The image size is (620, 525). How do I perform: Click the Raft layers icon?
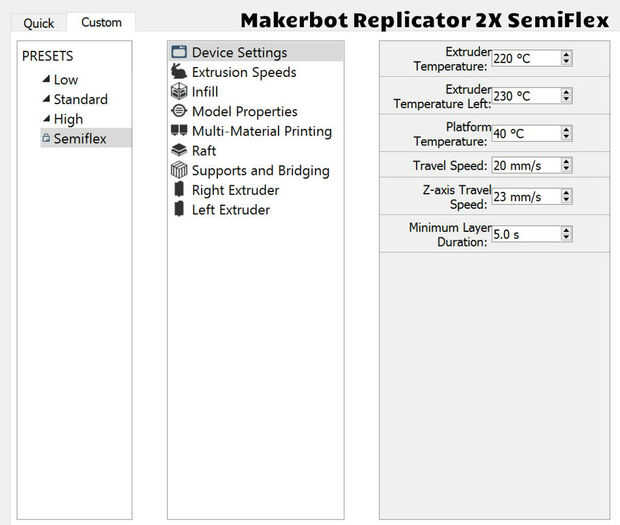click(x=179, y=150)
